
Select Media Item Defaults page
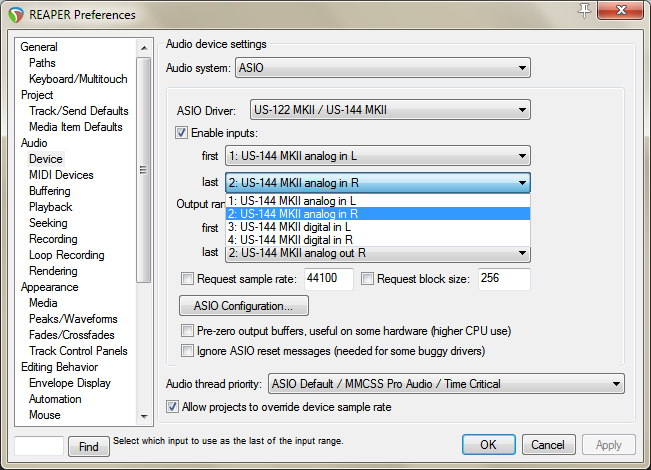pyautogui.click(x=76, y=127)
